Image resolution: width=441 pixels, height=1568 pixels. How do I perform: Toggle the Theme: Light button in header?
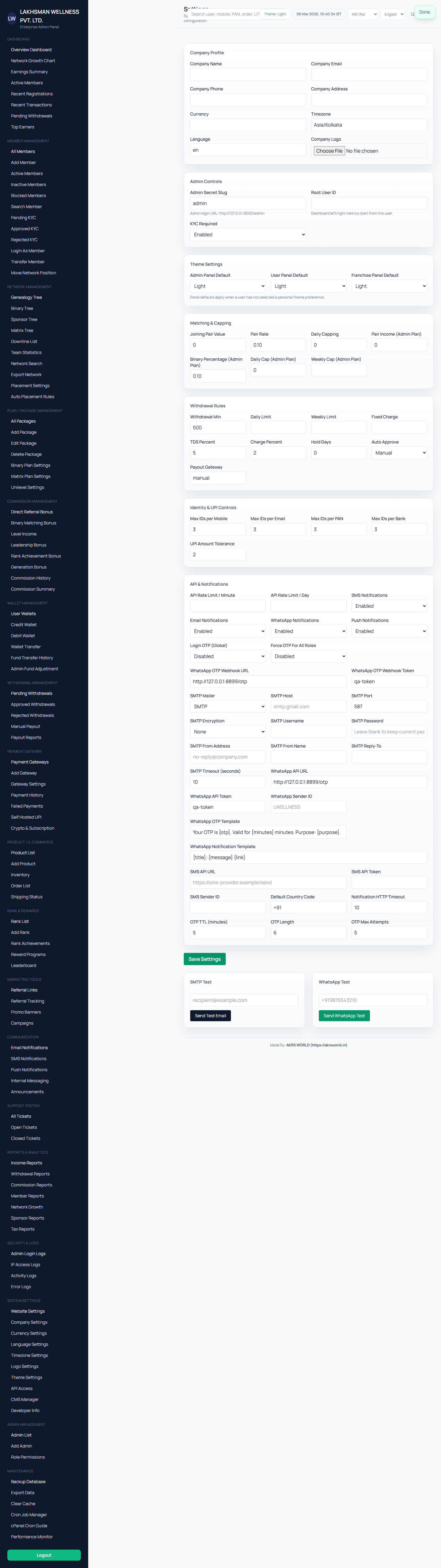274,14
